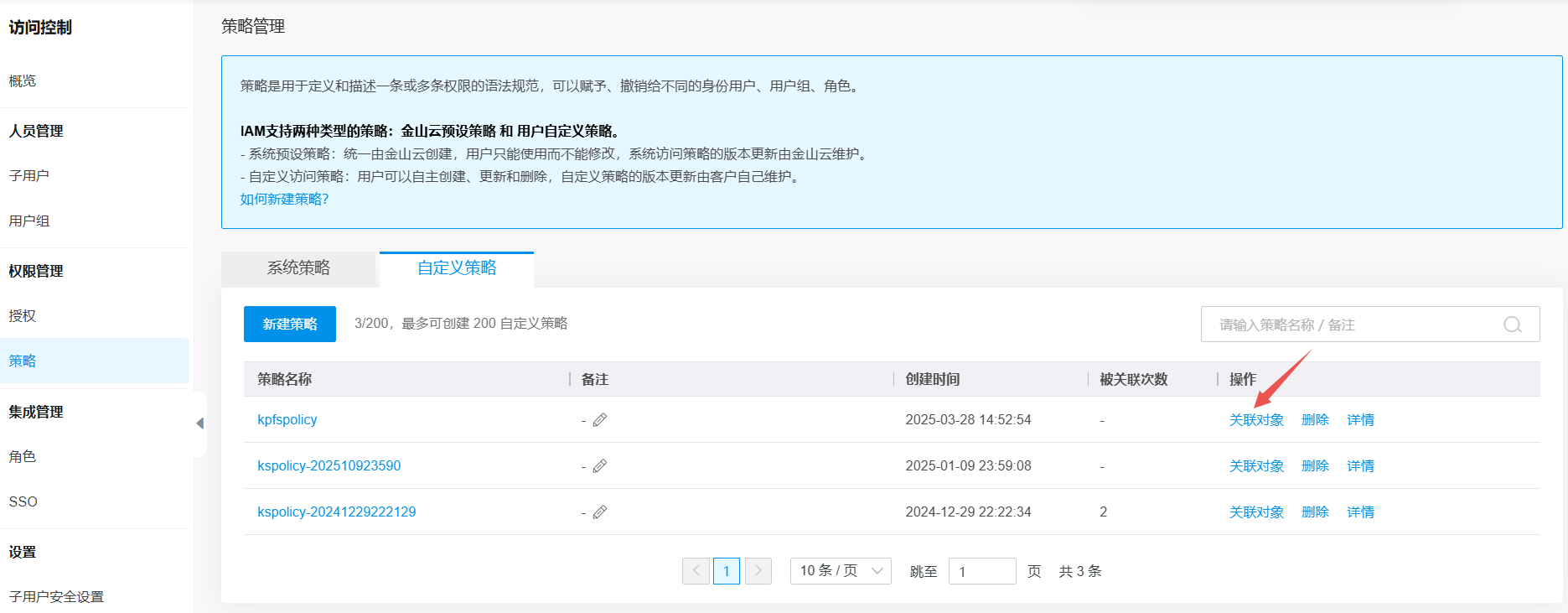Screen dimensions: 1568x613
Task: Switch to the 系统策略 tab
Action: (298, 268)
